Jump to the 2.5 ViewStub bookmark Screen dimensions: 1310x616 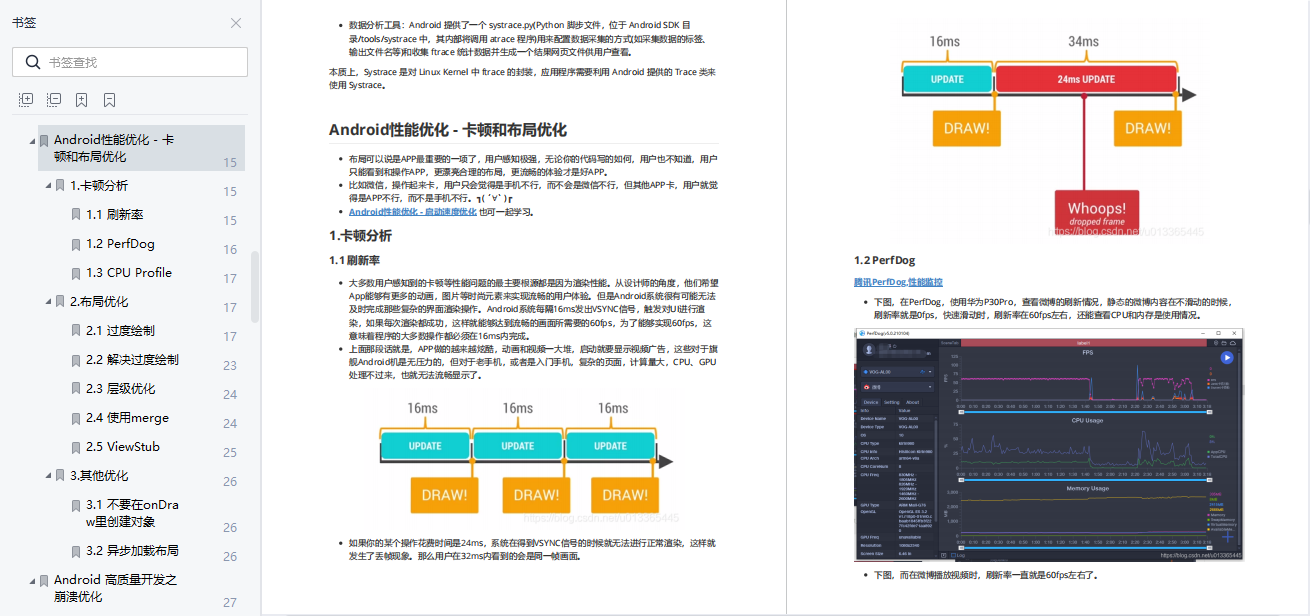pos(123,446)
